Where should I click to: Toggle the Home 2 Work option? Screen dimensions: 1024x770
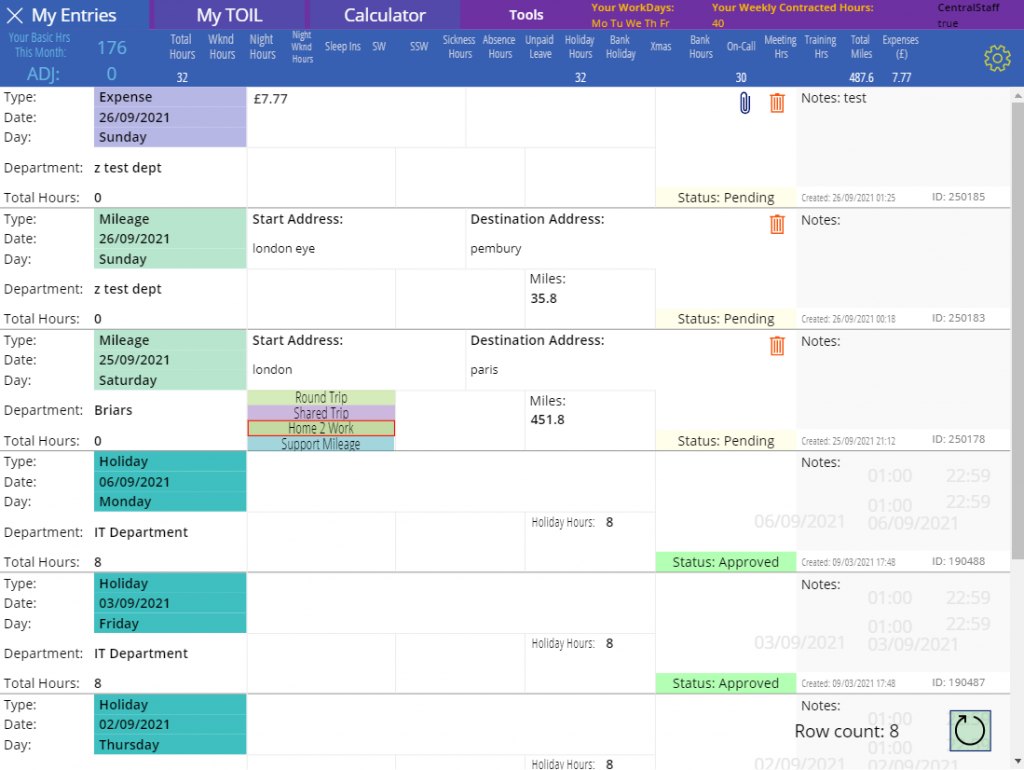[x=321, y=428]
